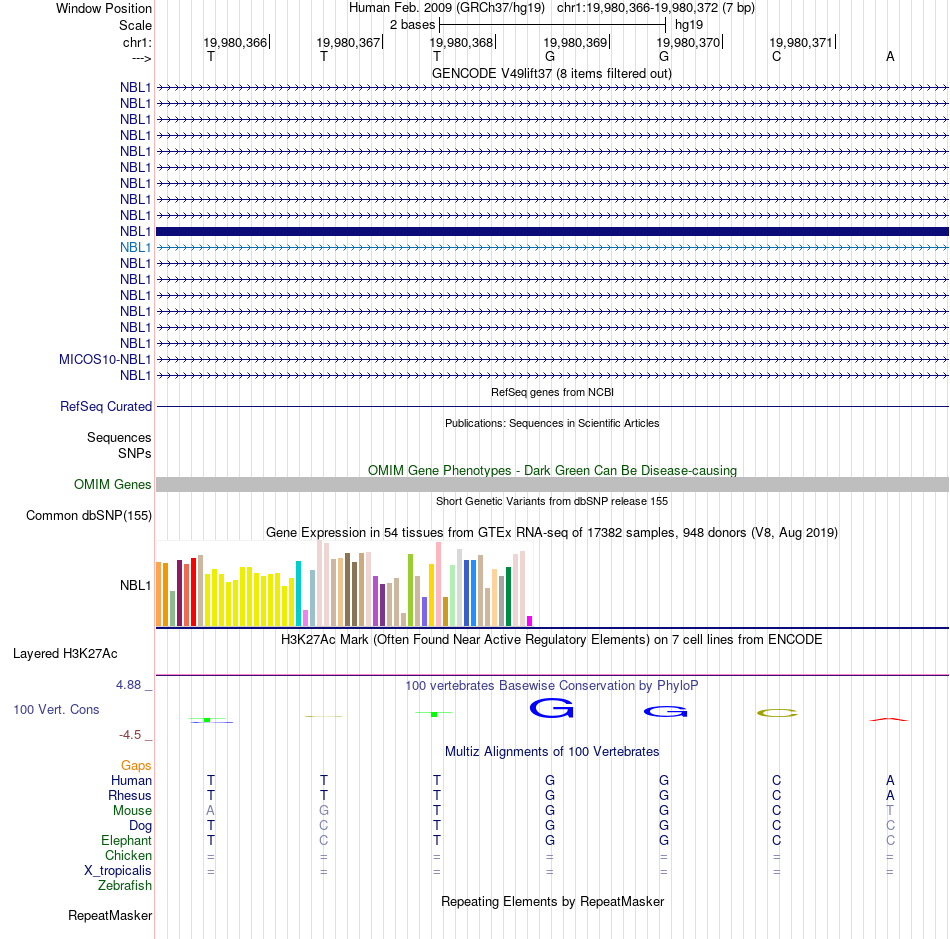The height and width of the screenshot is (939, 950).
Task: Select the Chicken alignment row label
Action: tap(128, 855)
